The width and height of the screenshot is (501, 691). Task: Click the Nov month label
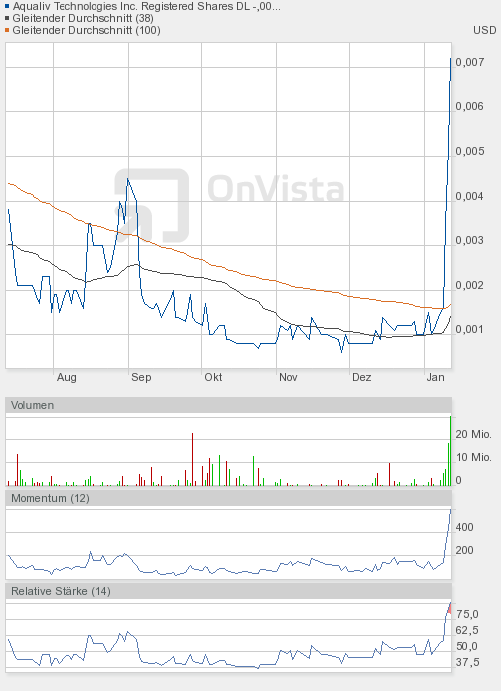click(x=288, y=377)
